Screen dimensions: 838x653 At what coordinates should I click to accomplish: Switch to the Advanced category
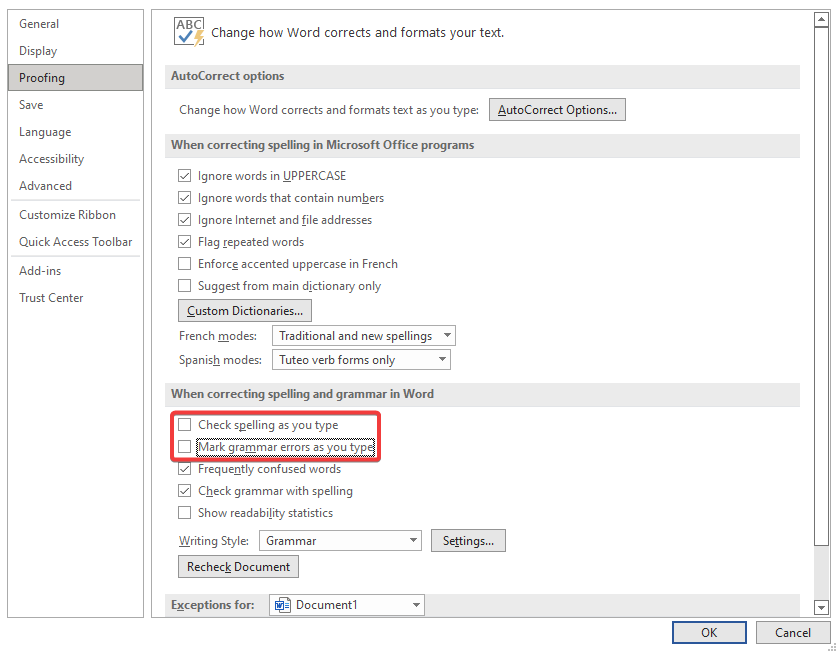46,186
